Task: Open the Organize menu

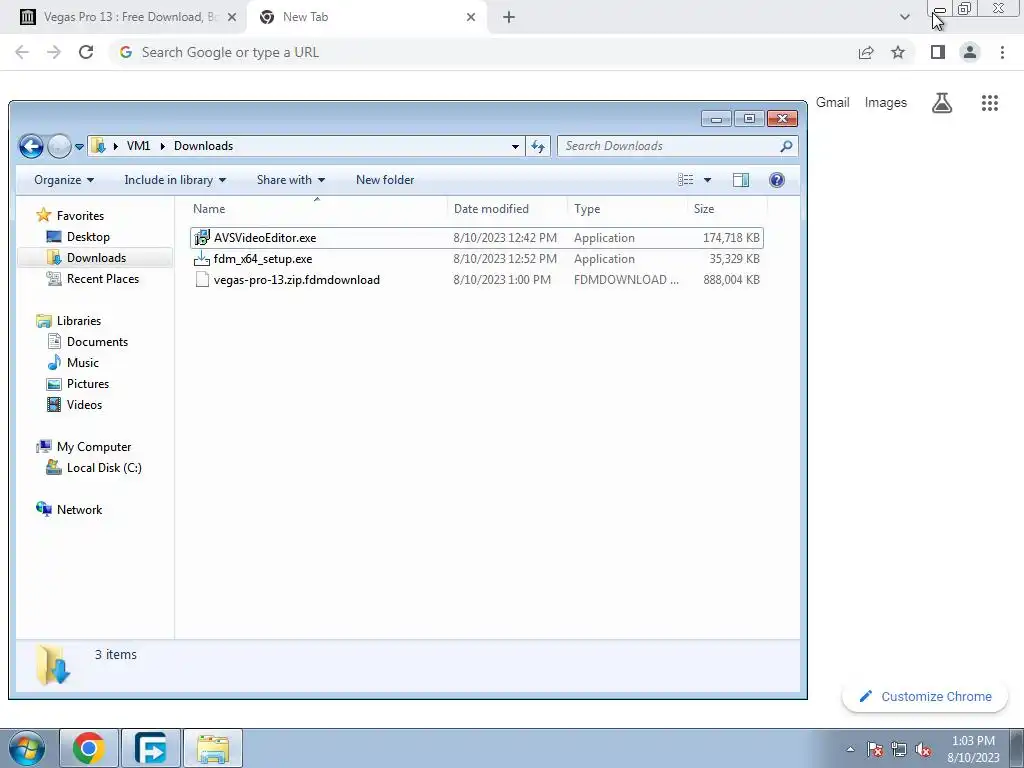Action: click(x=64, y=180)
